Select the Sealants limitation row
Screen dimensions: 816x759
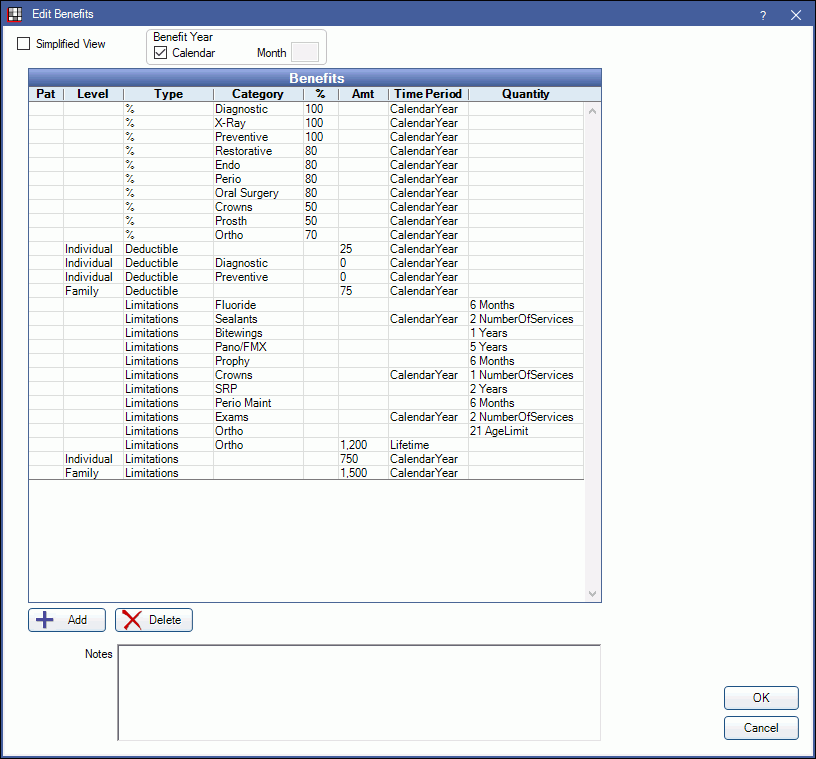pyautogui.click(x=306, y=320)
